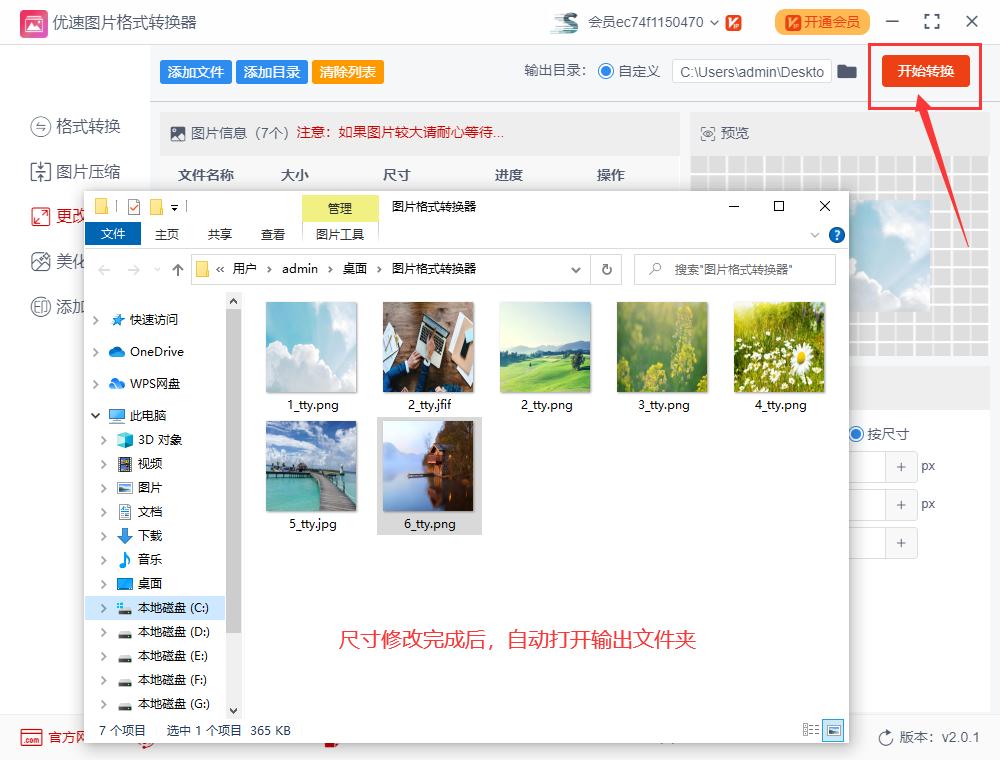This screenshot has width=1000, height=760.
Task: Click the 清除列表 button
Action: click(347, 71)
